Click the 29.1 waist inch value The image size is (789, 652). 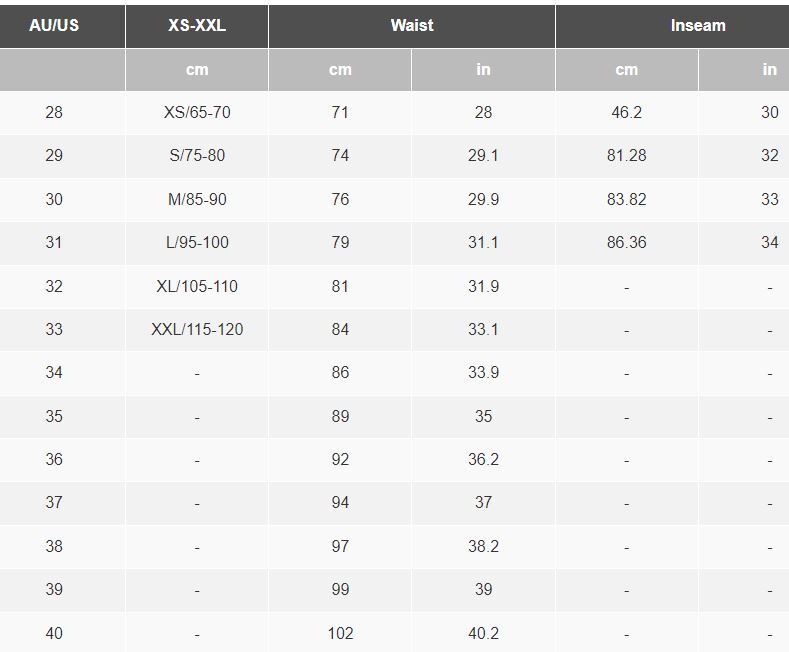[483, 155]
